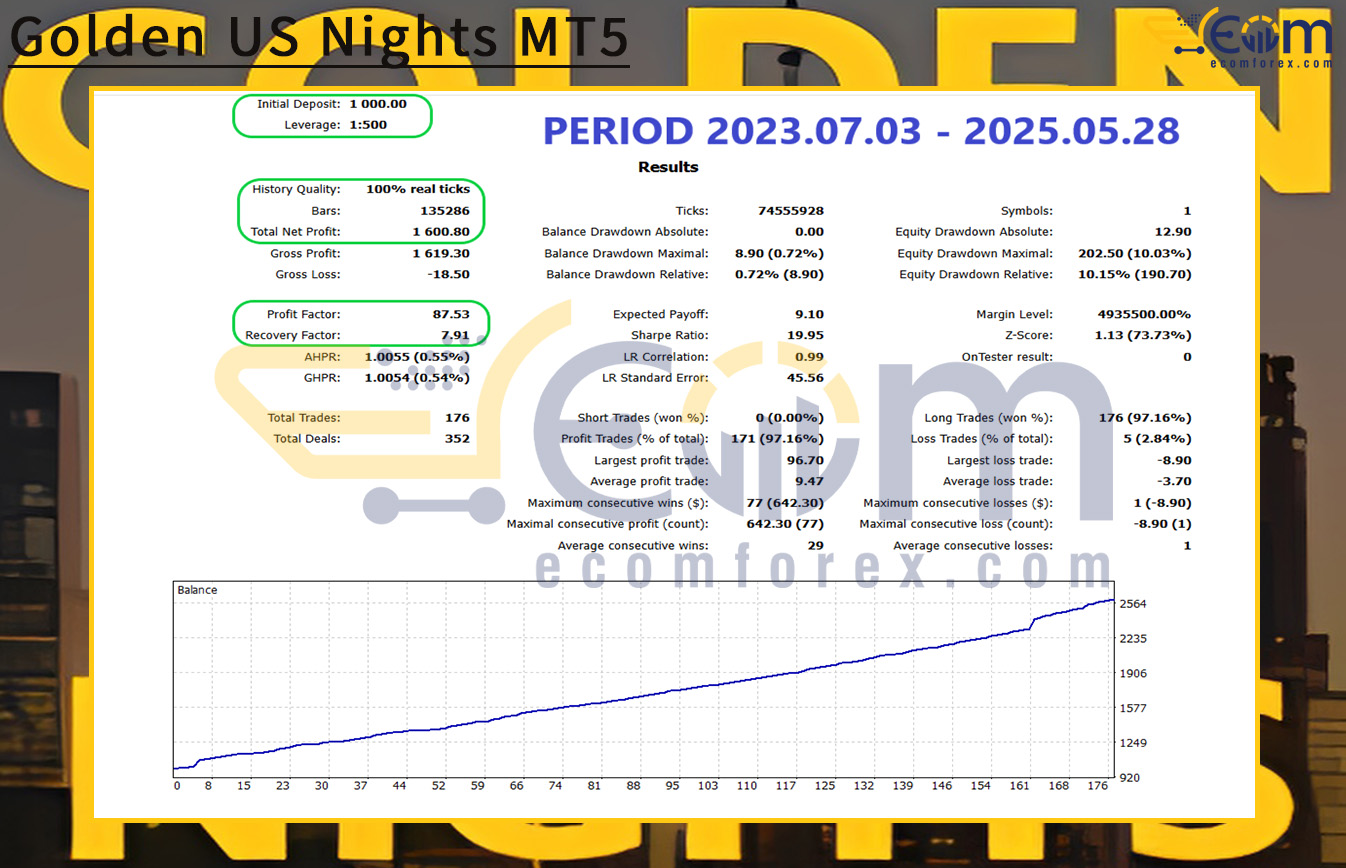Select chart y-axis label '1249'
The height and width of the screenshot is (868, 1346).
pyautogui.click(x=1134, y=743)
